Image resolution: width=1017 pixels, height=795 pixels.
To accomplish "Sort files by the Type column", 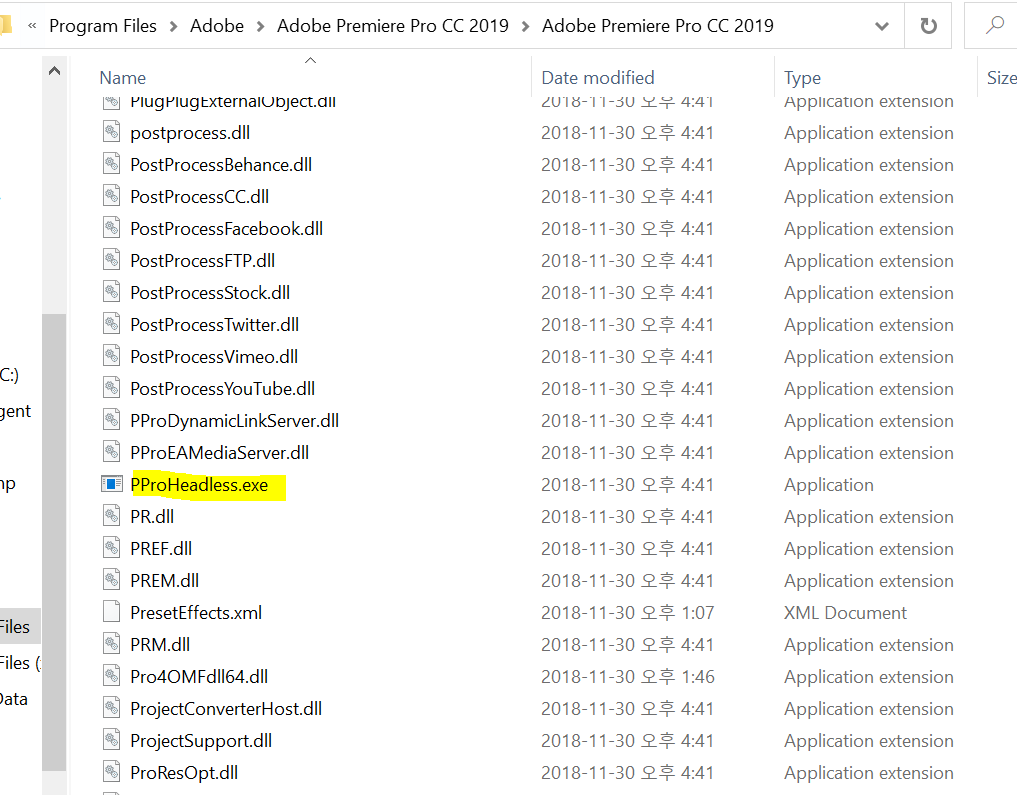I will click(802, 78).
